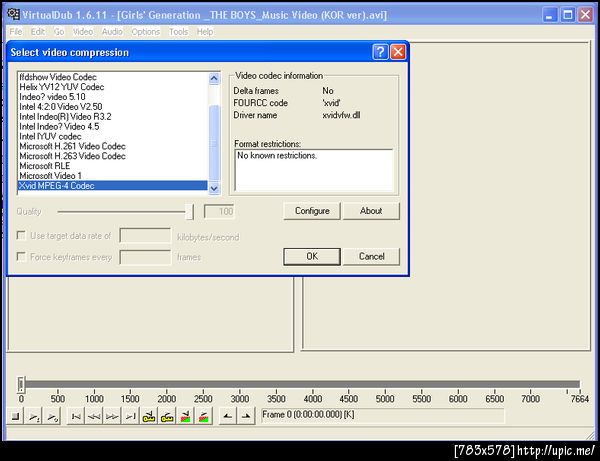Click codec list scroll up arrow
Viewport: 600px width, 461px height.
tap(214, 78)
